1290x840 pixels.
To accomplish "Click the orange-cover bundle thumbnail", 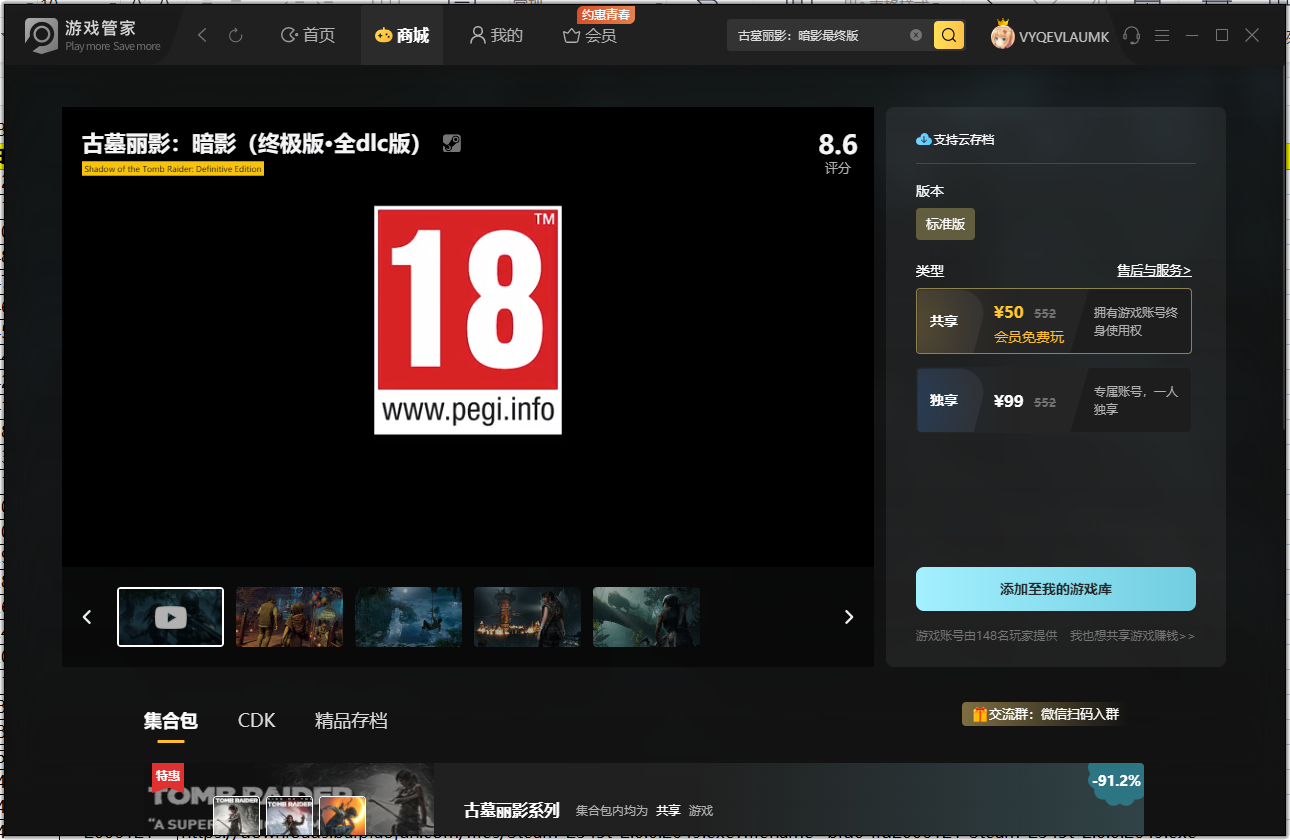I will coord(342,818).
